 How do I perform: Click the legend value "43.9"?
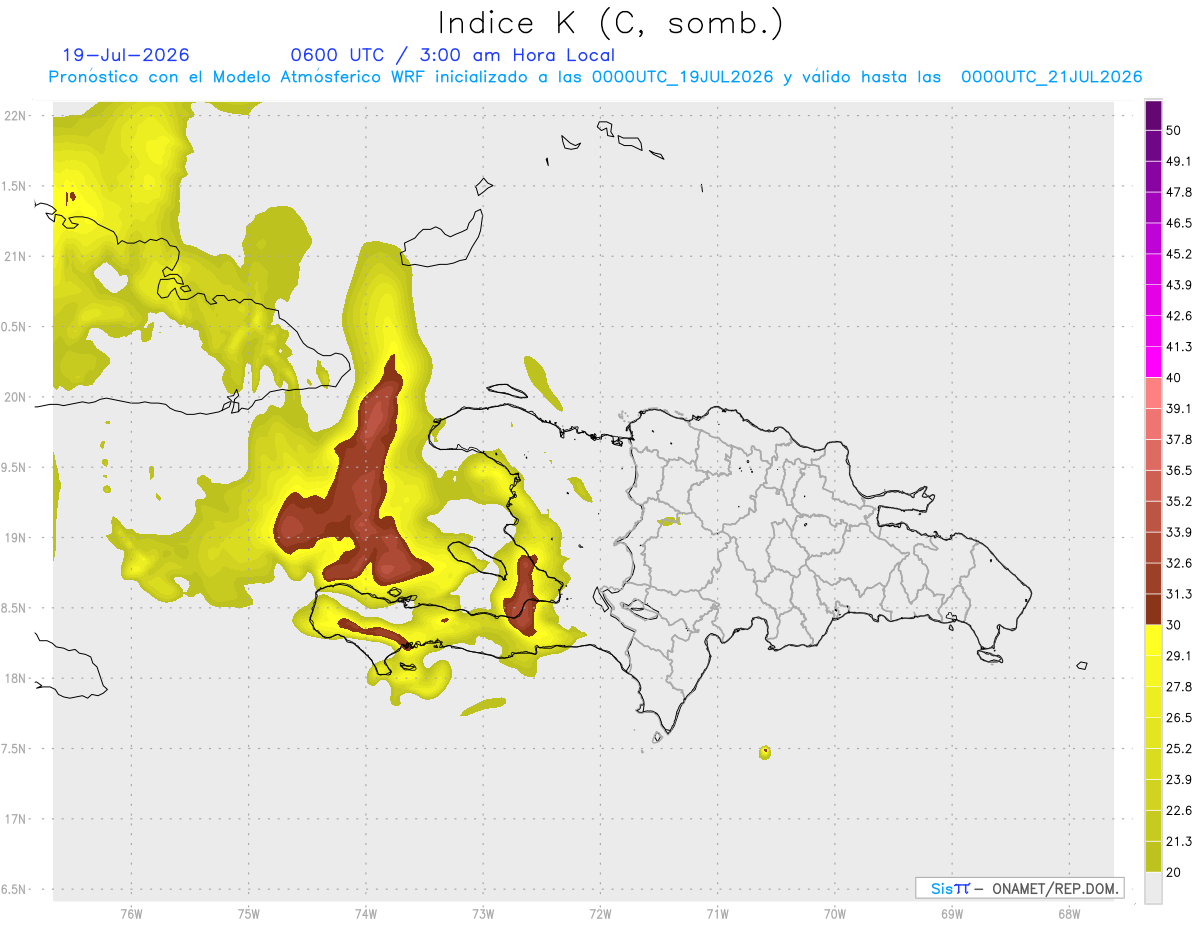pyautogui.click(x=1179, y=285)
